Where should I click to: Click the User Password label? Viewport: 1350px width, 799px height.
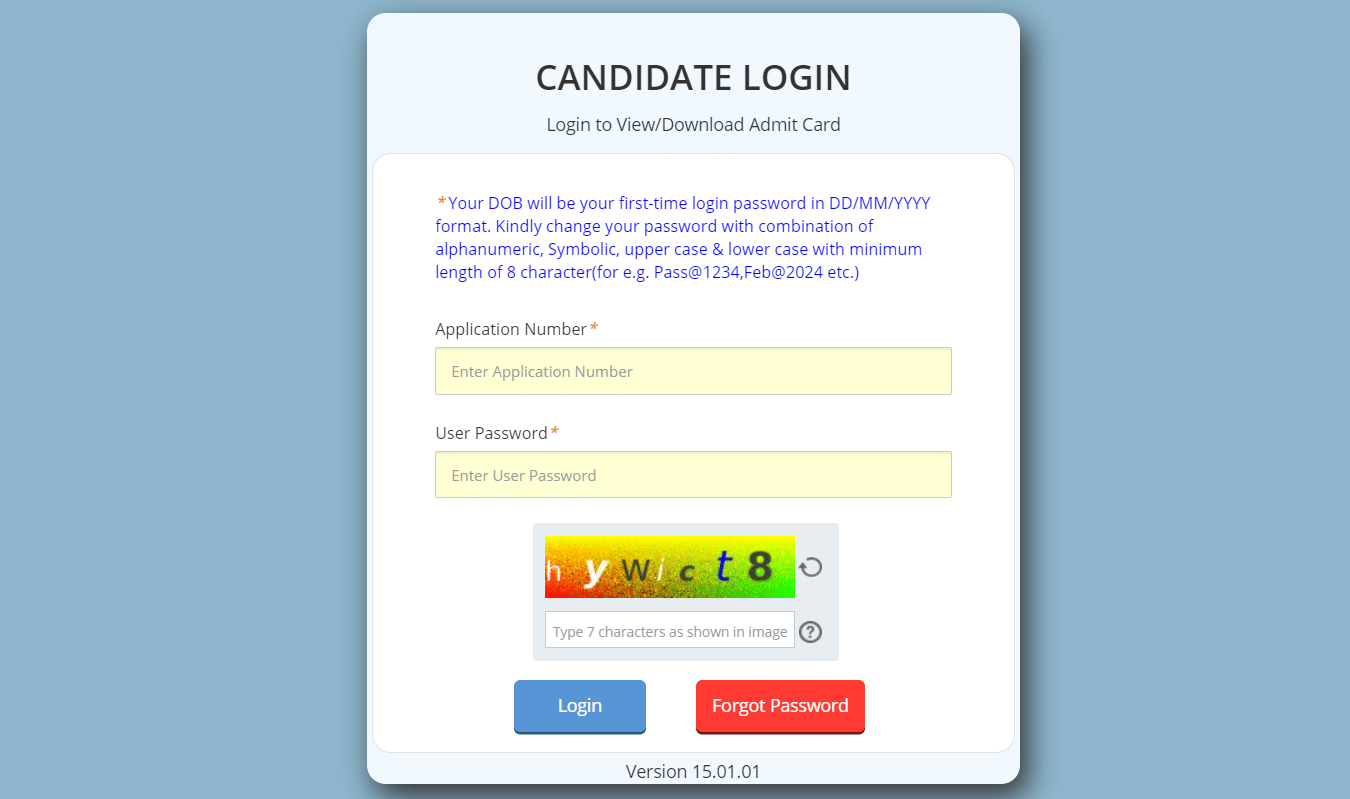(491, 433)
